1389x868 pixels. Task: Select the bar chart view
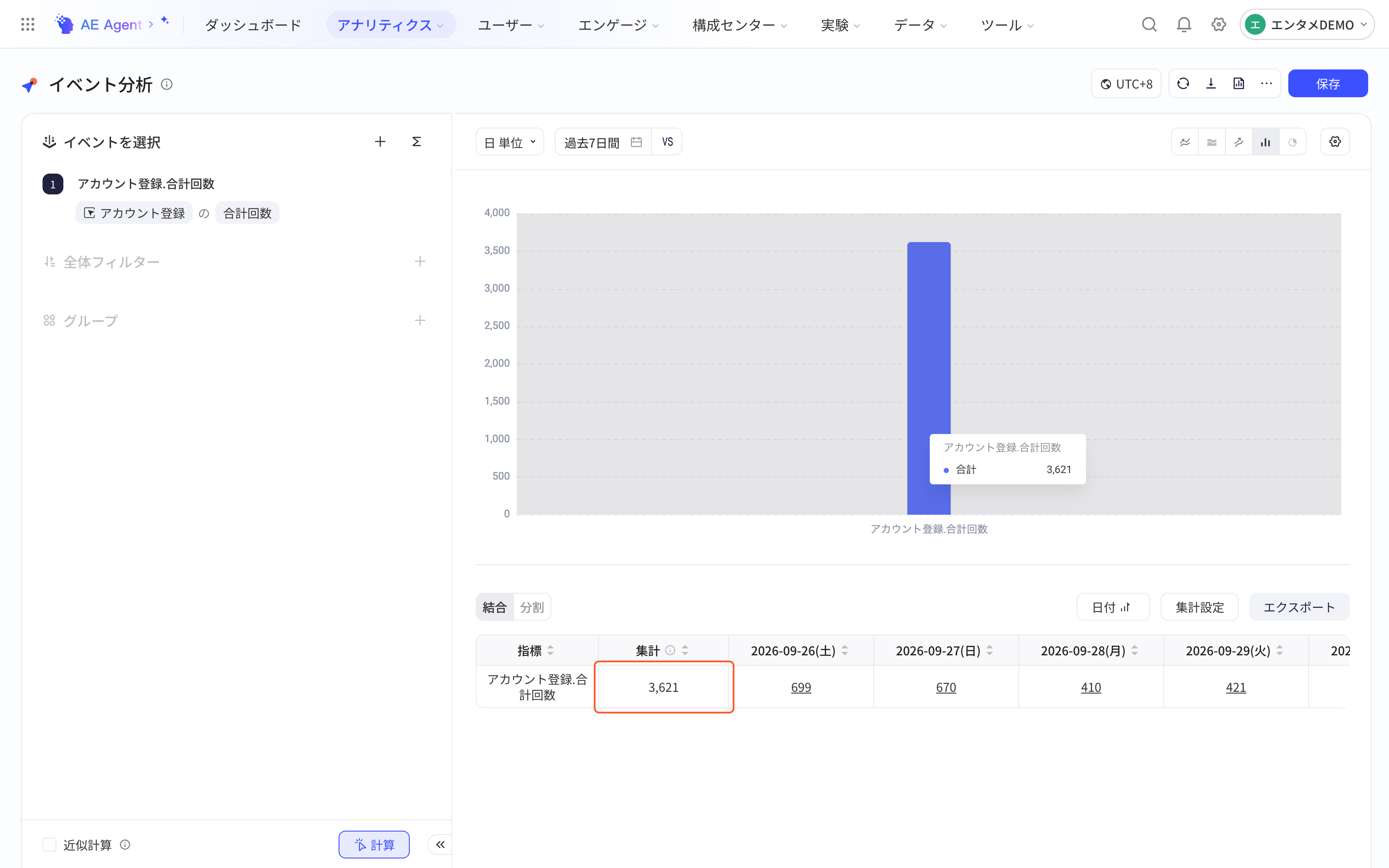click(1266, 142)
